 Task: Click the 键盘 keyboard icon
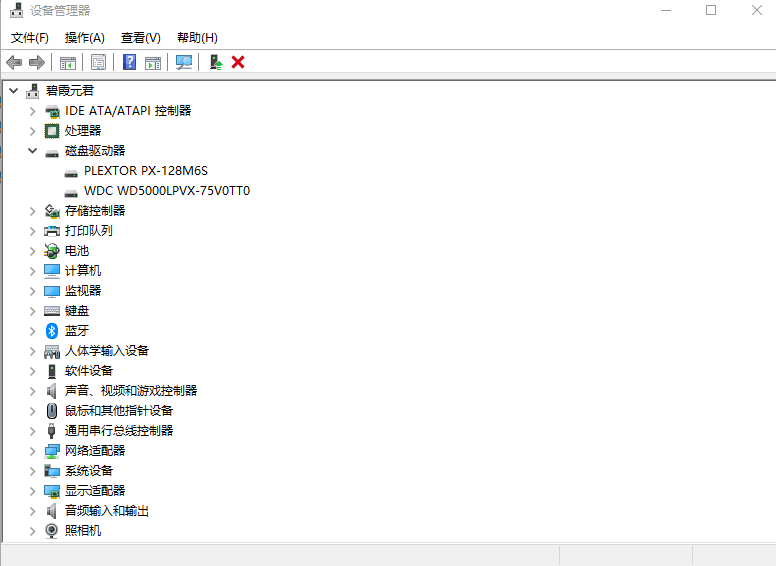pos(52,311)
